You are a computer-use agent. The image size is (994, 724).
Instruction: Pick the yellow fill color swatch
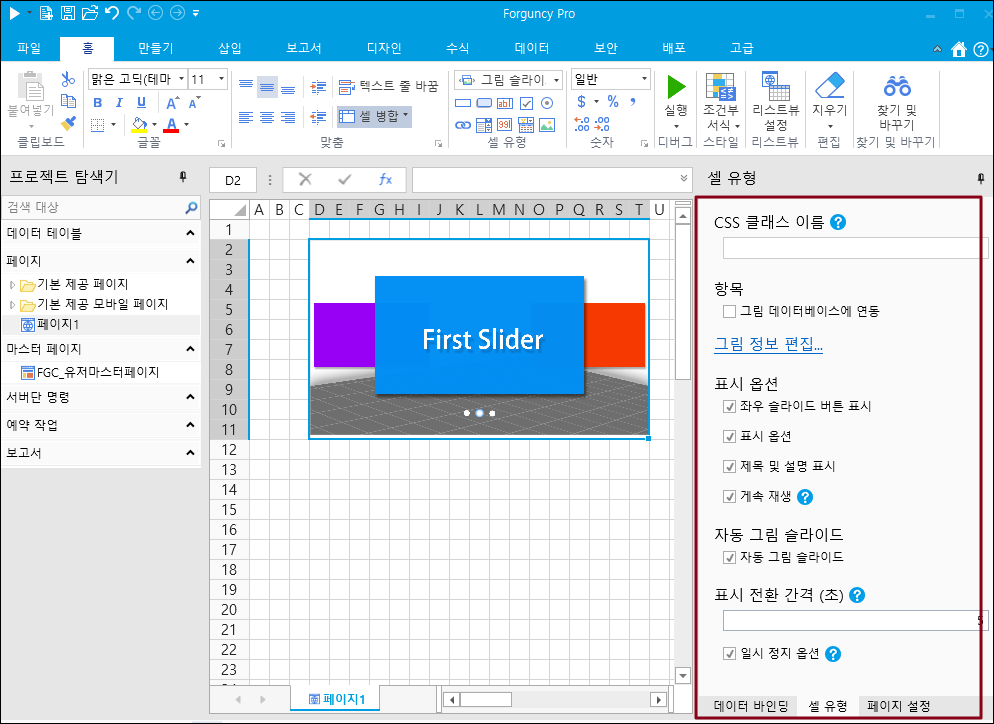140,125
